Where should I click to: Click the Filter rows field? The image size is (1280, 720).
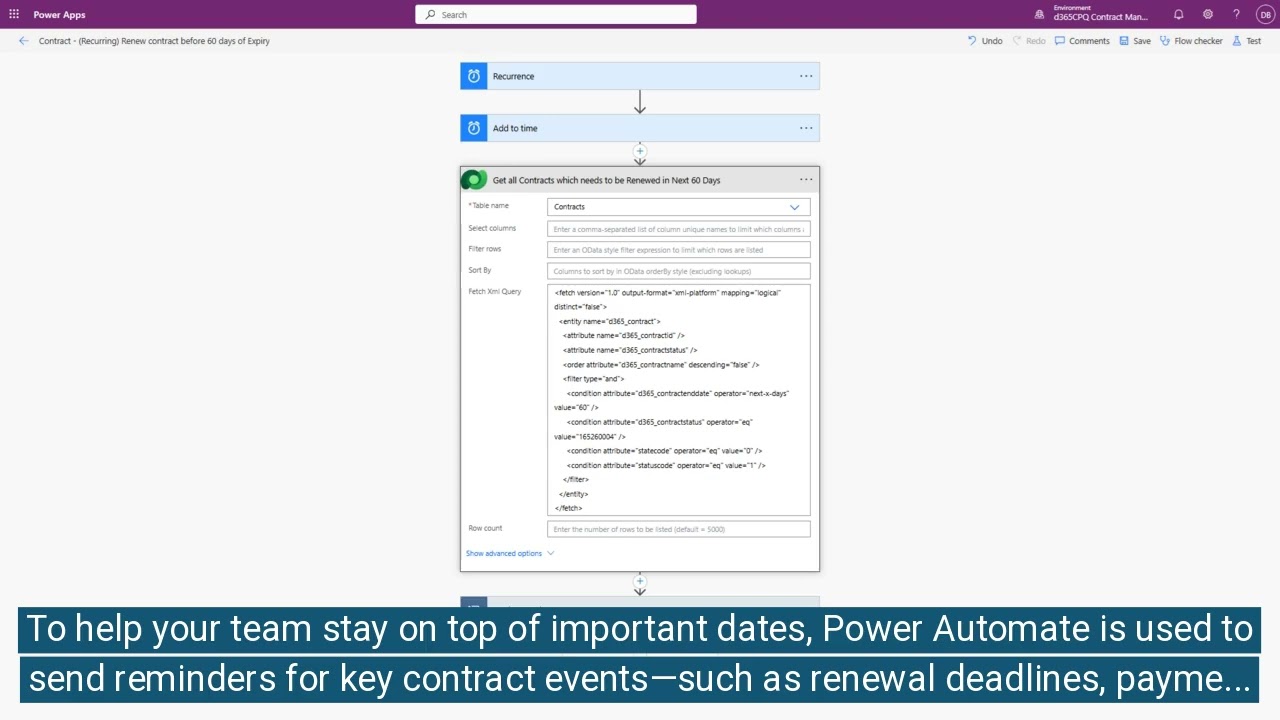point(679,250)
